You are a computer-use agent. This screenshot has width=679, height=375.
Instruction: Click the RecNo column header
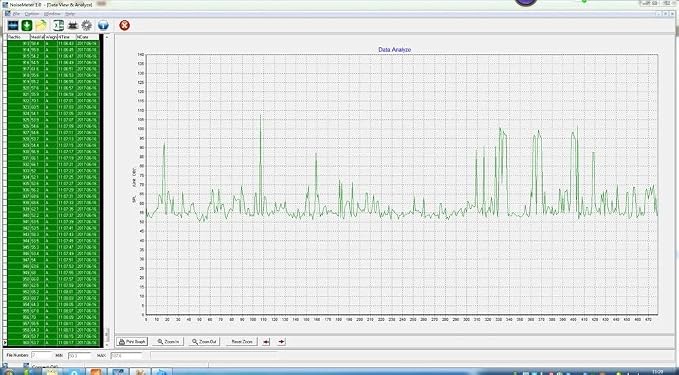click(x=19, y=37)
